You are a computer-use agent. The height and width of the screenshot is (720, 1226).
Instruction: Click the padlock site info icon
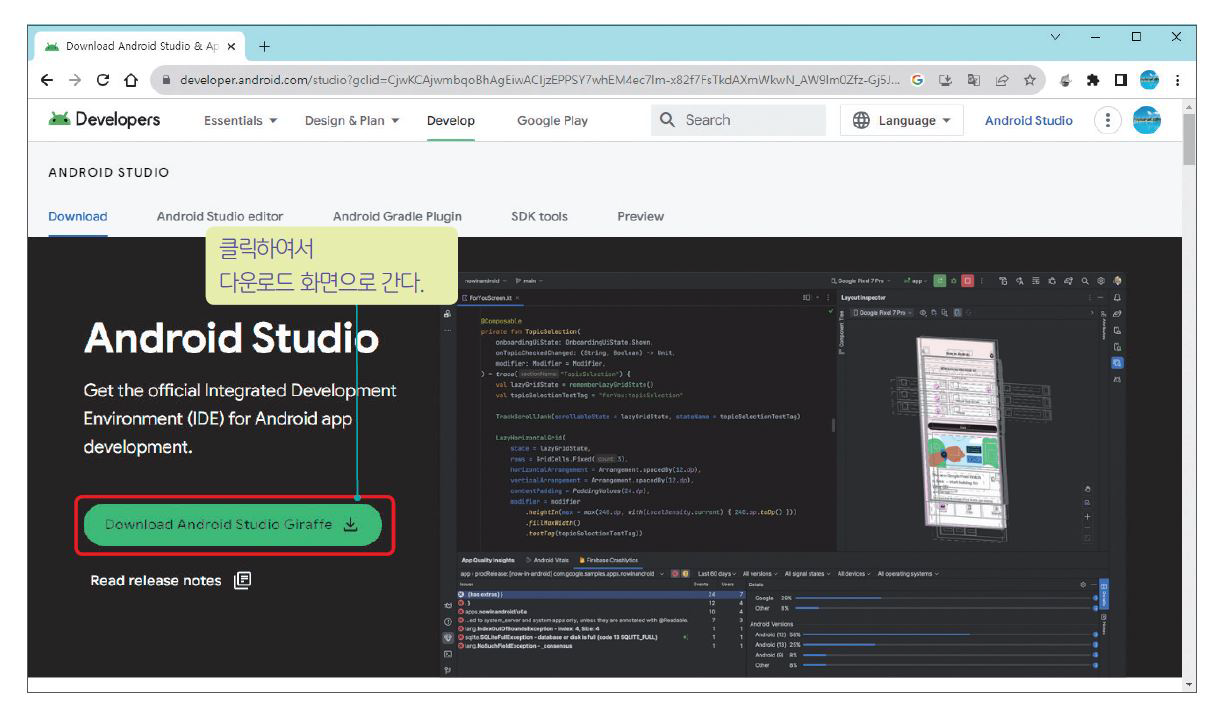167,81
